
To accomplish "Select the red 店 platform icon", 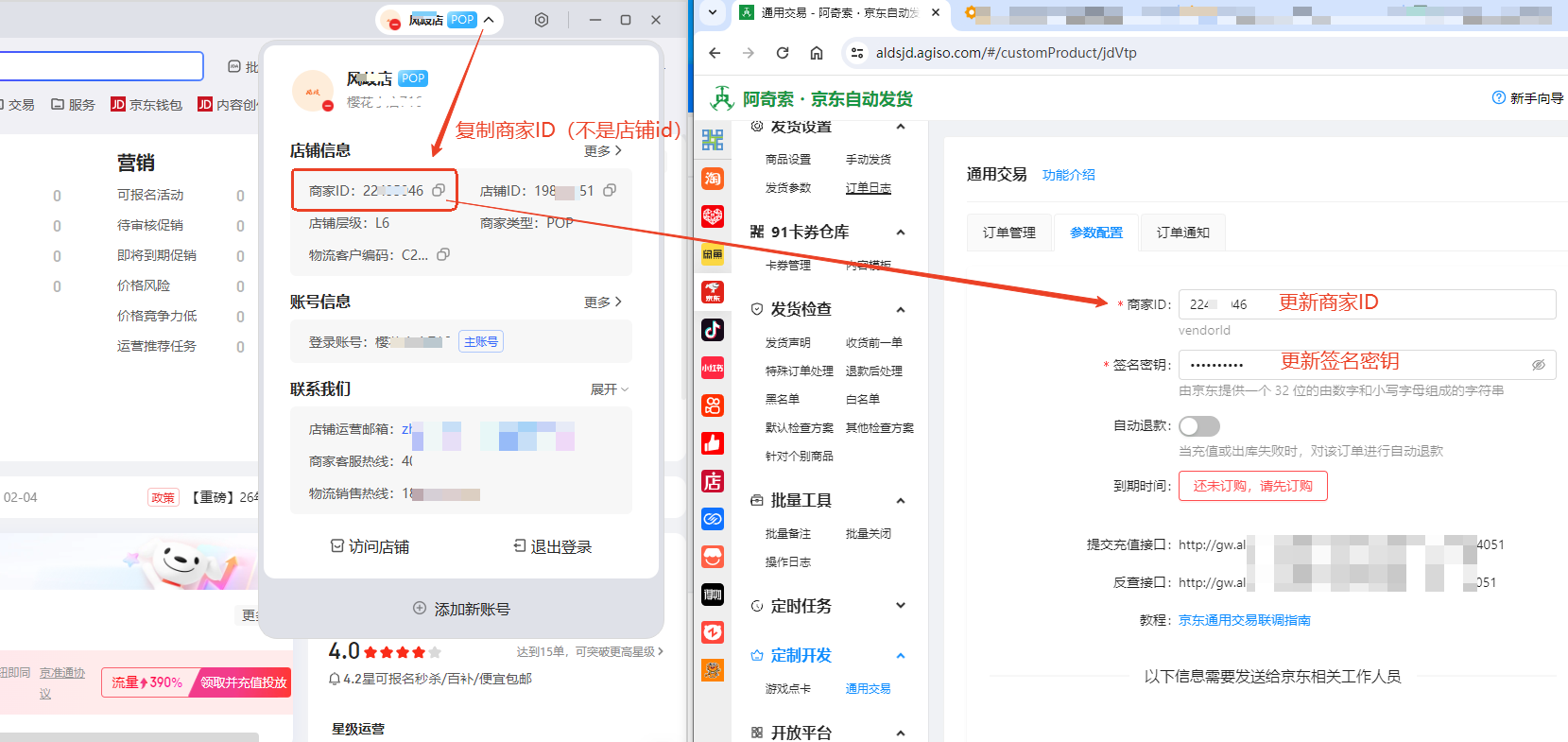I will coord(713,481).
